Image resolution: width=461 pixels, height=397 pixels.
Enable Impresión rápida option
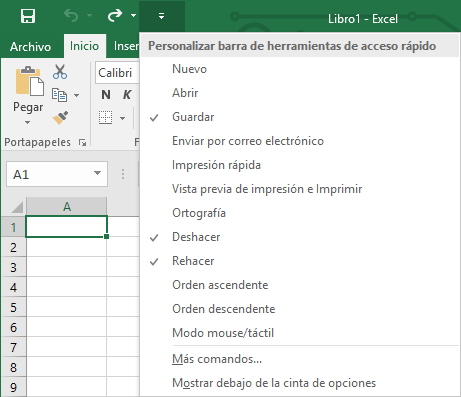[299, 165]
